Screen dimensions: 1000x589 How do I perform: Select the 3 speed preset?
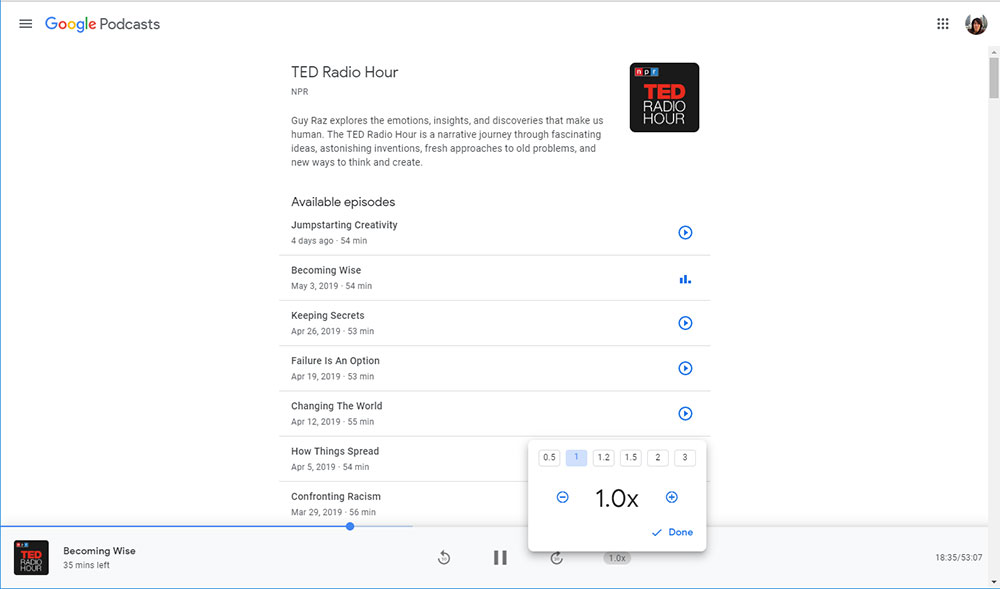(685, 458)
